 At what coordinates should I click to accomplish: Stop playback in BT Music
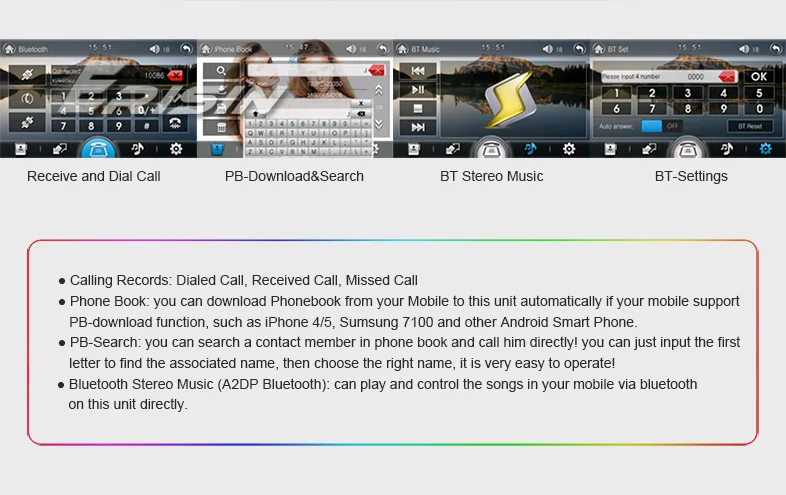[x=418, y=108]
